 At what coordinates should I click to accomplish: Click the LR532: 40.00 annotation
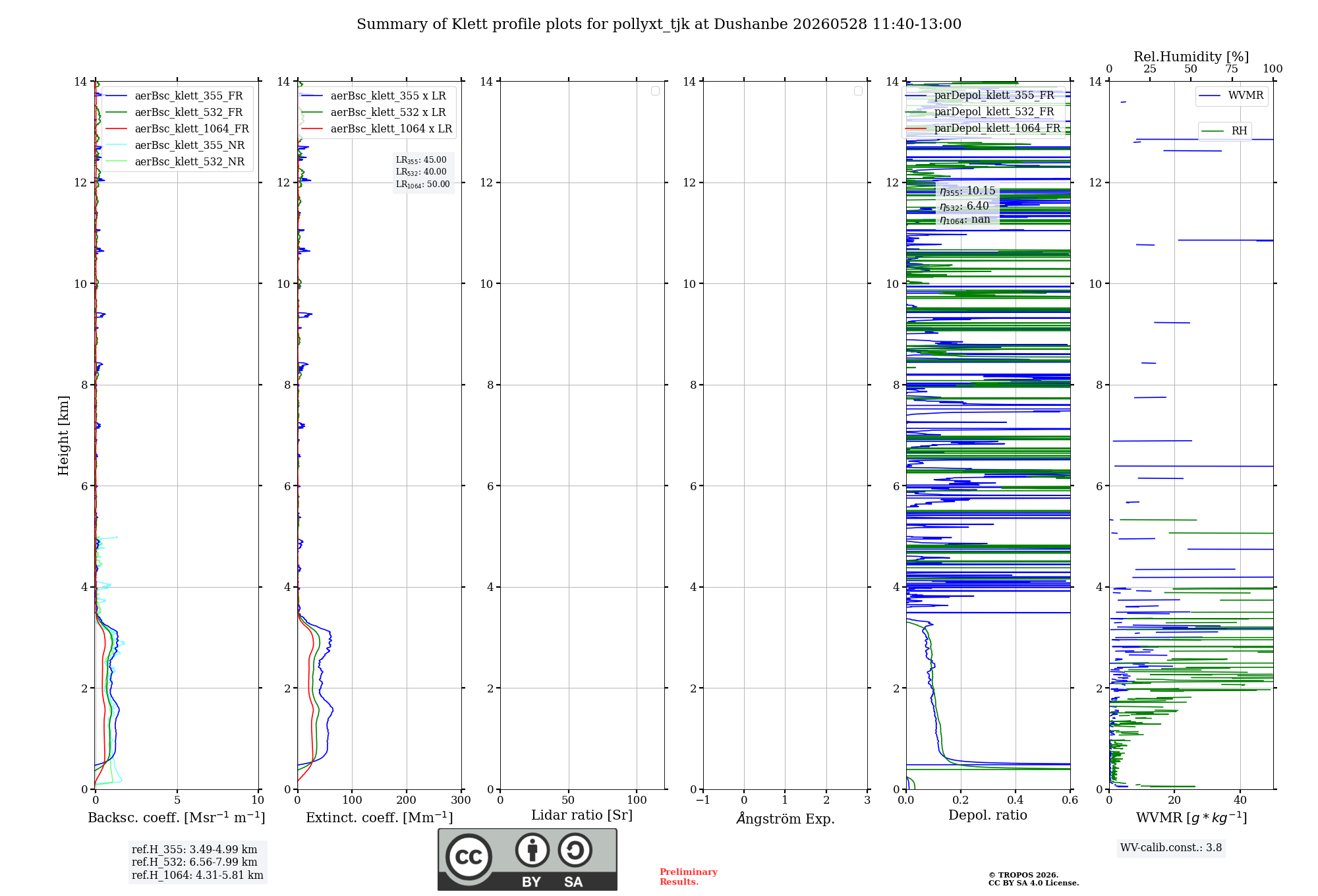421,172
